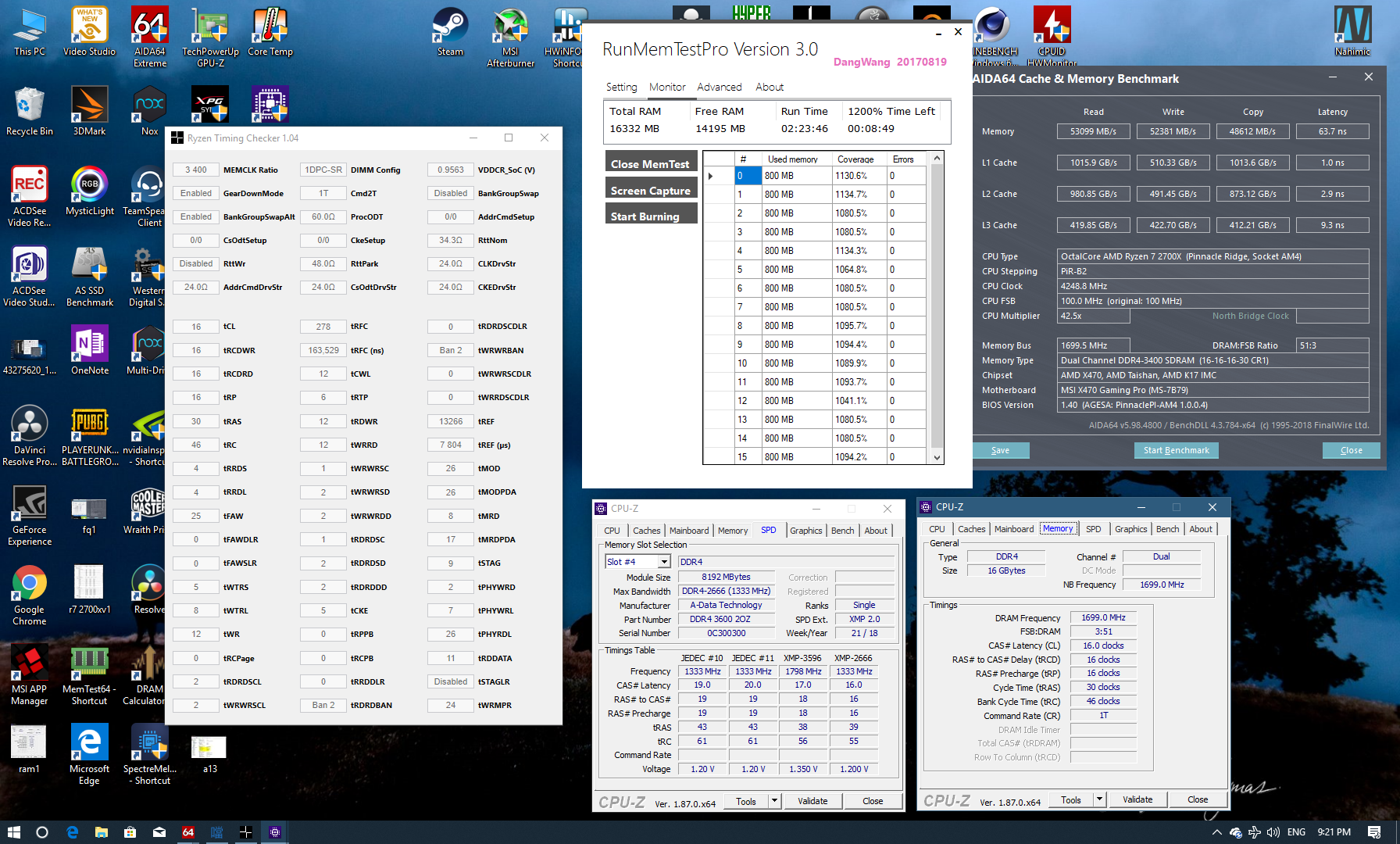The width and height of the screenshot is (1400, 844).
Task: Click Validate in CPU-Z Memory window
Action: (1137, 799)
